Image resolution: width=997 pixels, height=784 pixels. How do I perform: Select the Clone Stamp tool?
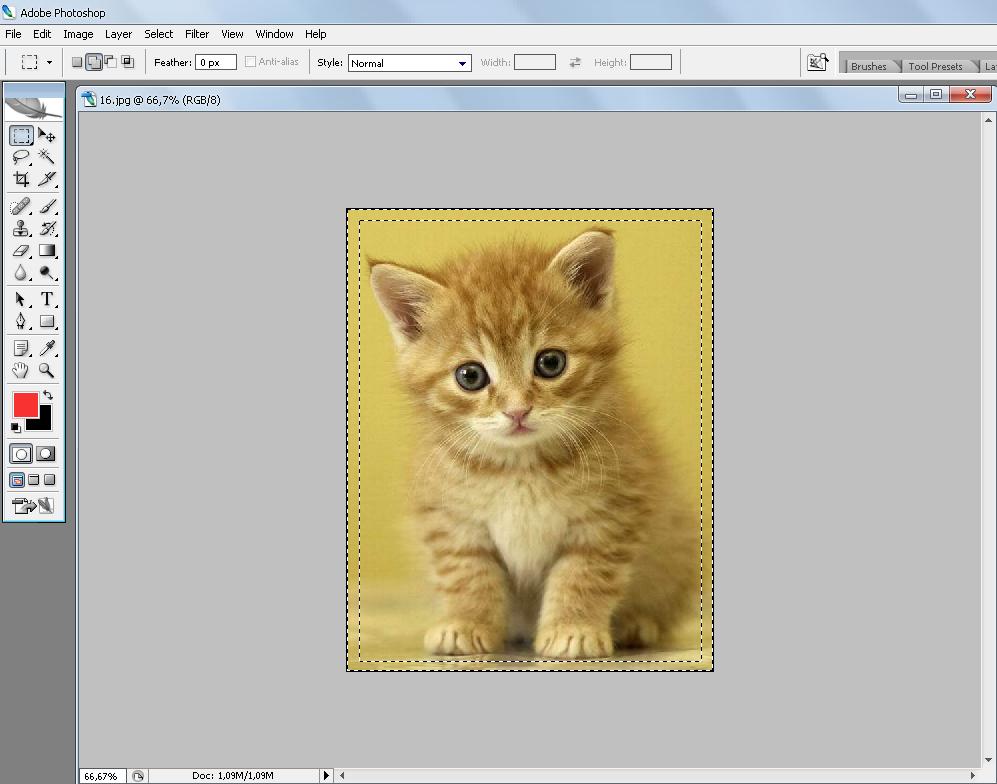coord(21,228)
